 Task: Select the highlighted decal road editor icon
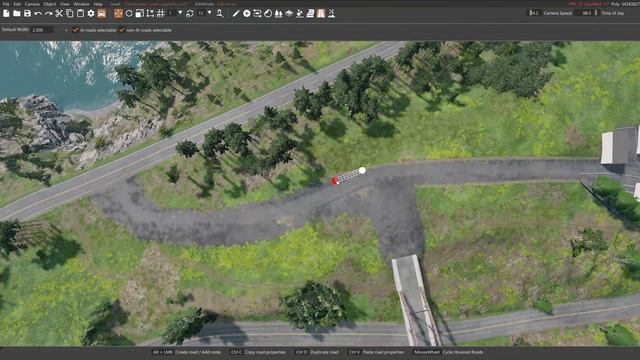[x=321, y=13]
